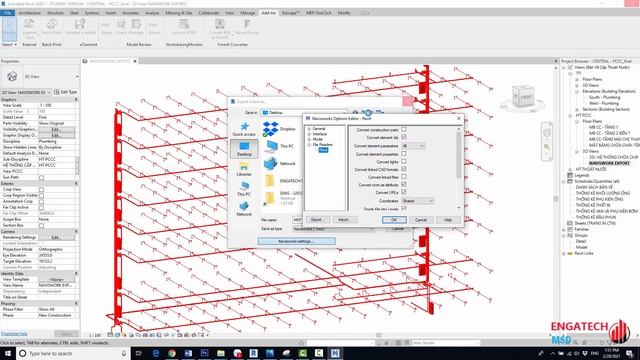Open the 3D View type selector dropdown
Screen dimensions: 640x360
[77, 76]
